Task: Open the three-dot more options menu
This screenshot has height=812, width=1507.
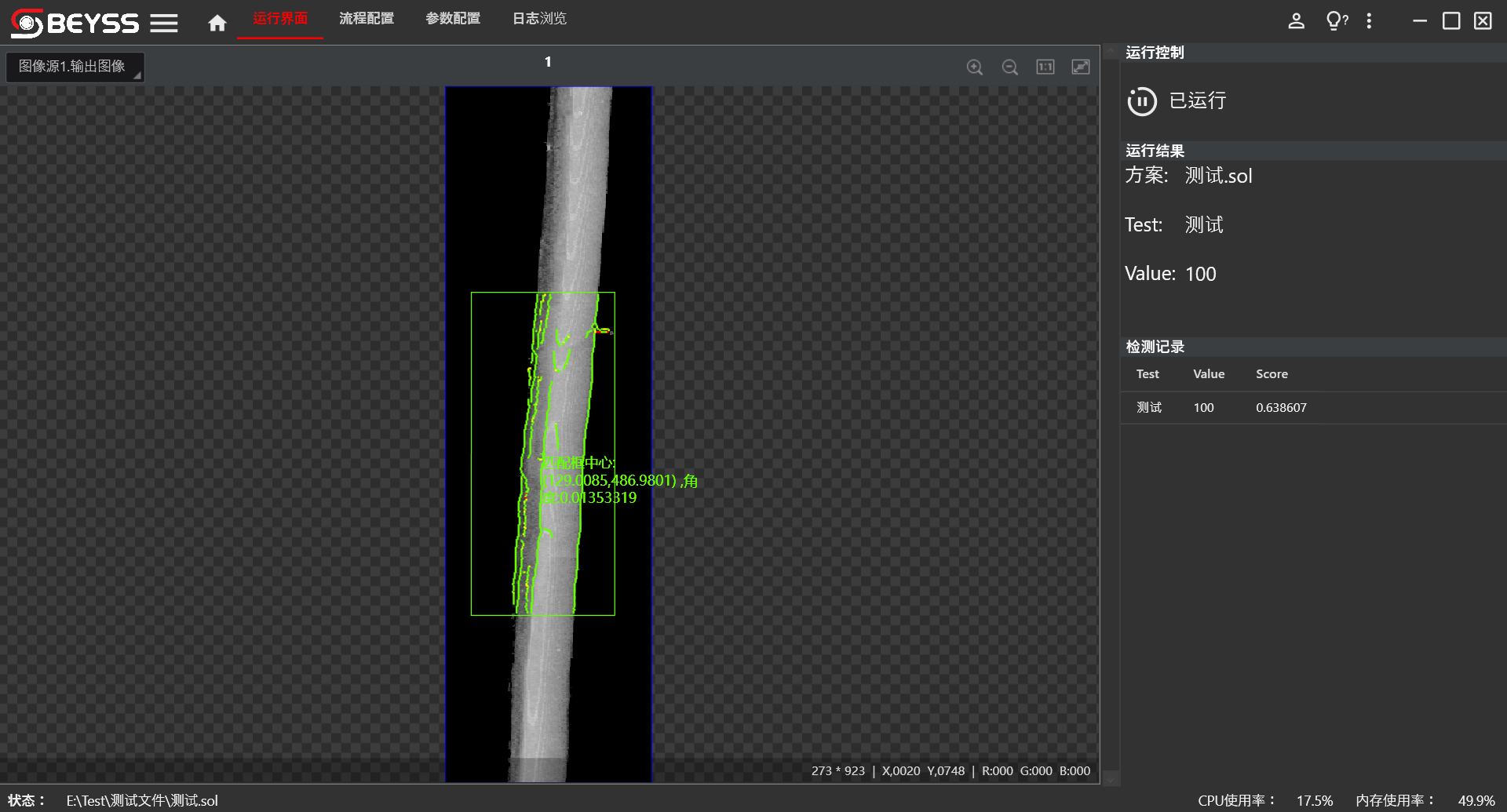Action: [1369, 21]
